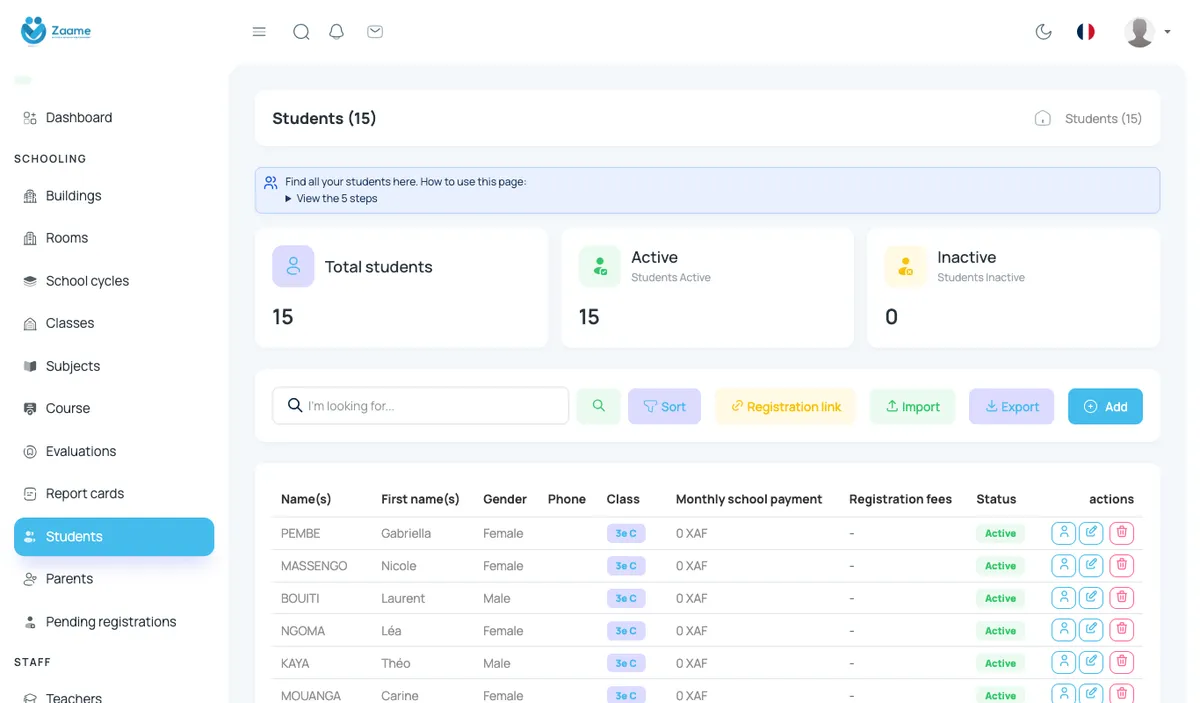Open Dashboard in the sidebar
Image resolution: width=1200 pixels, height=703 pixels.
click(x=114, y=118)
